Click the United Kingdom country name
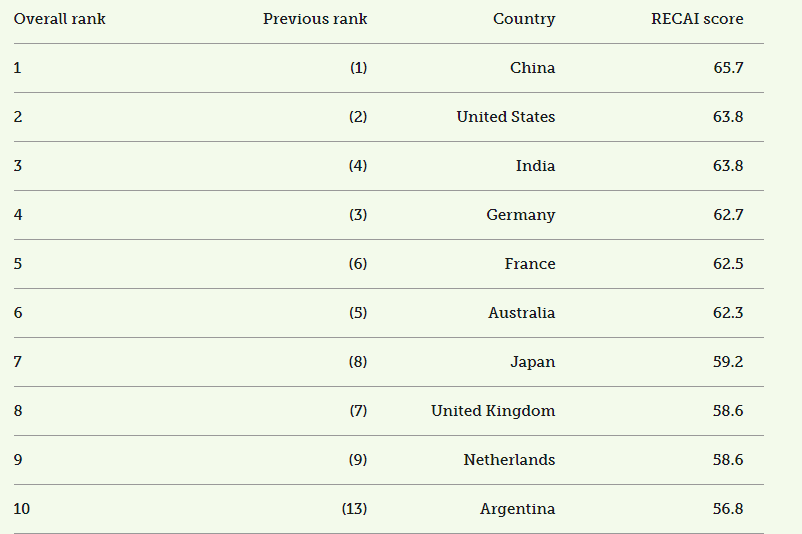Image resolution: width=802 pixels, height=534 pixels. (493, 411)
